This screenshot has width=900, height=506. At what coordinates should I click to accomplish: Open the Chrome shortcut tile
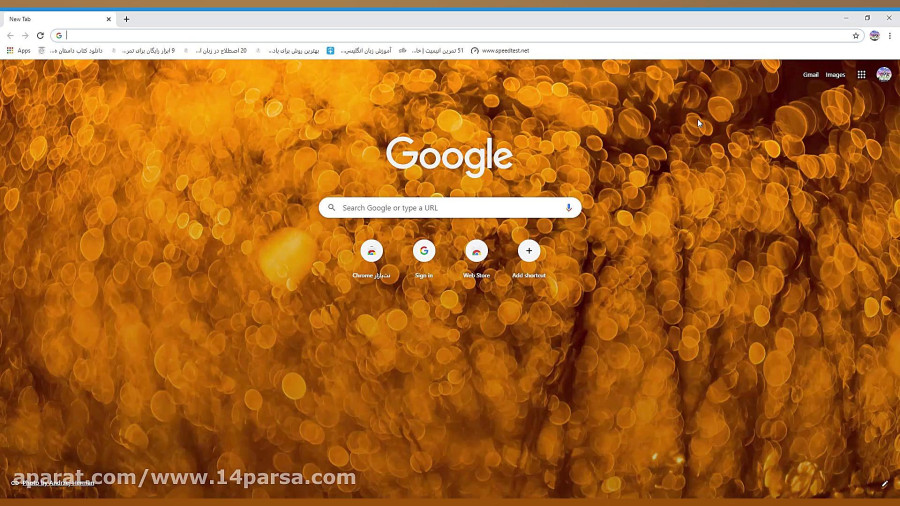pyautogui.click(x=371, y=259)
